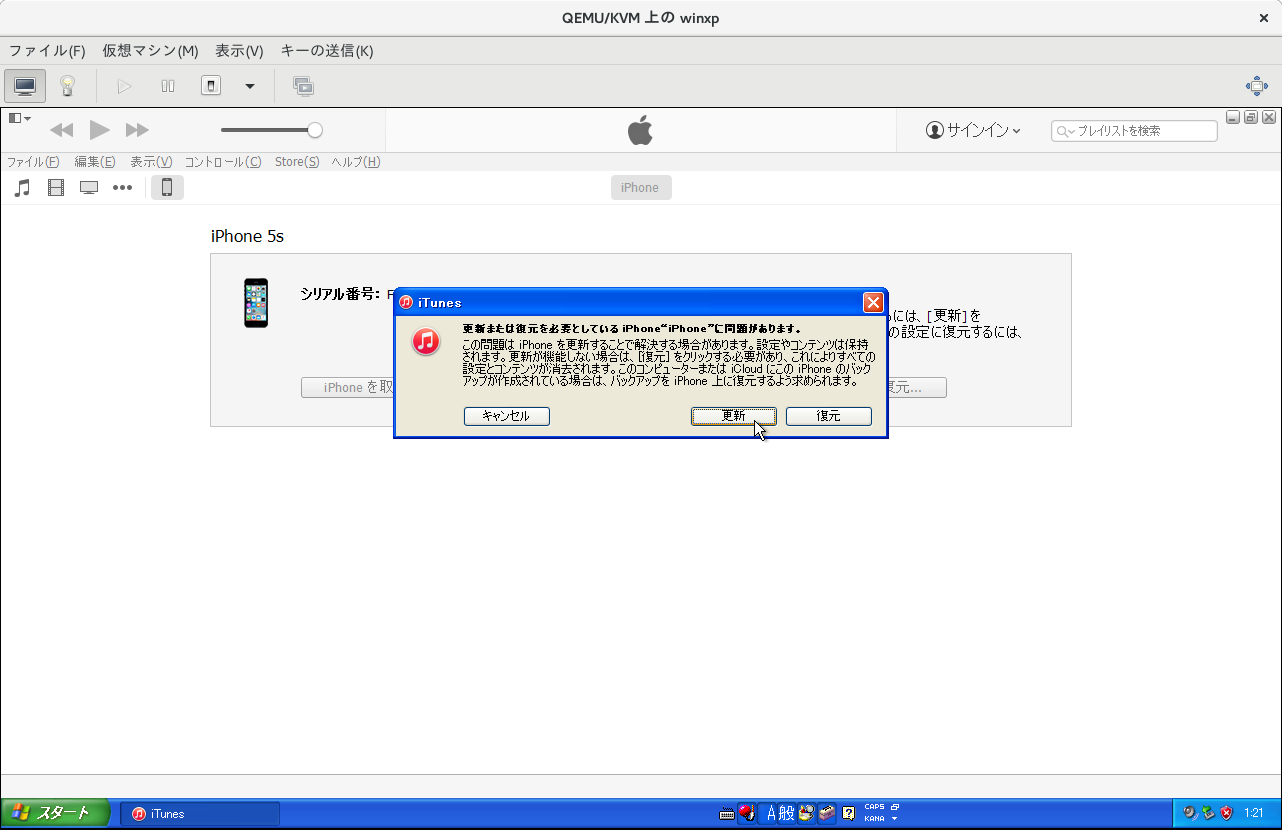This screenshot has height=830, width=1282.
Task: Click the iTunes rewind button
Action: coord(62,130)
